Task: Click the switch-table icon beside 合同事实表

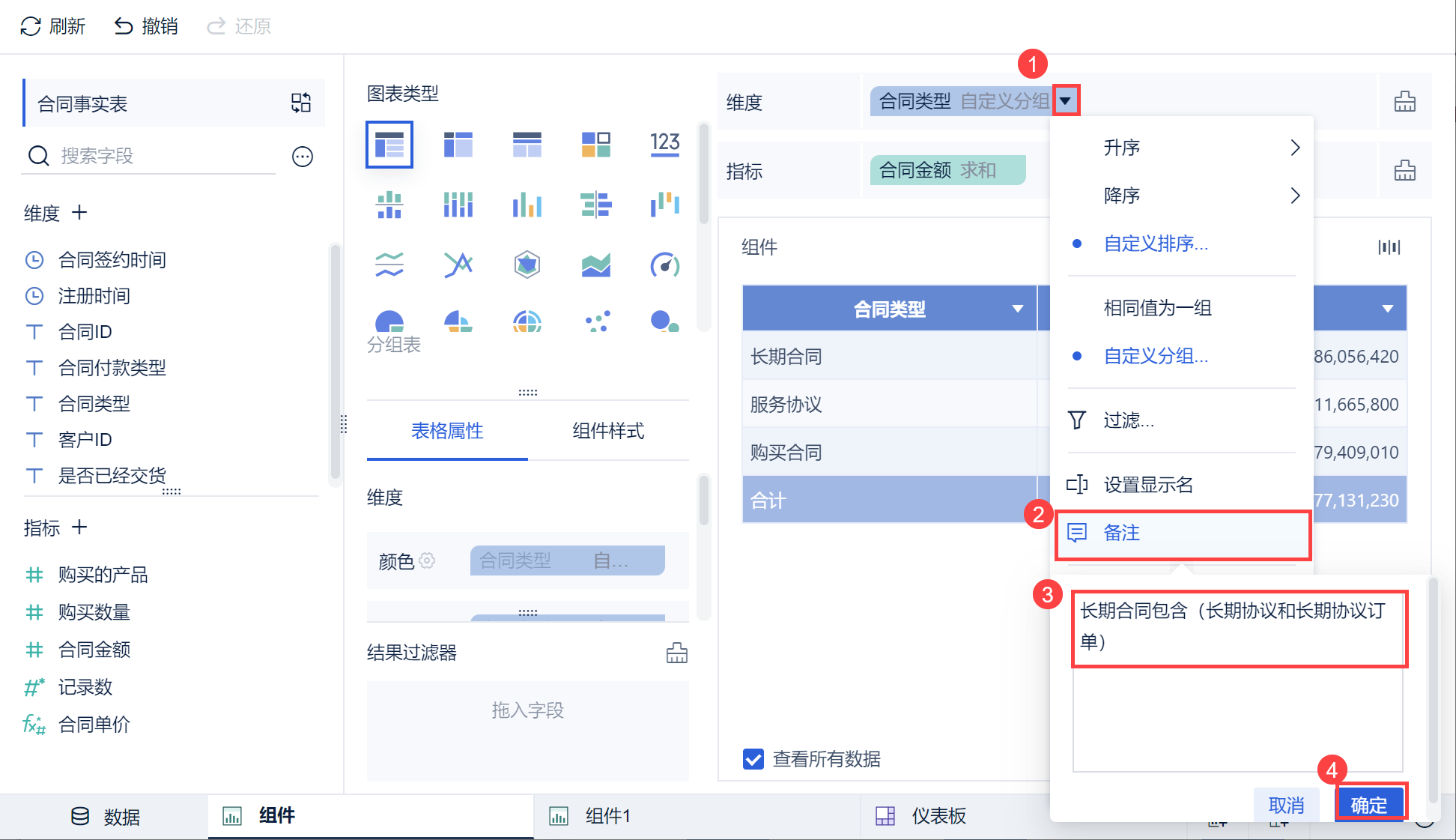Action: [x=301, y=103]
